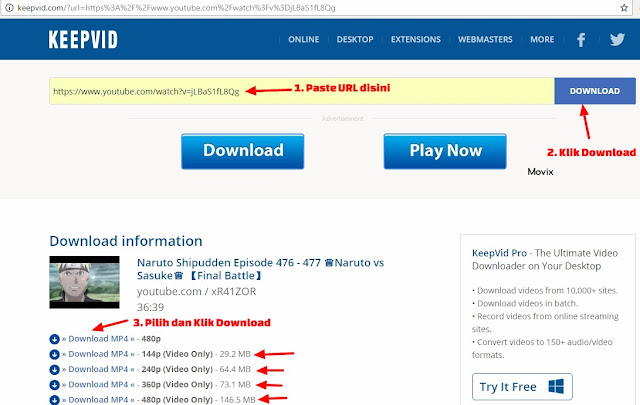Select the duration text '36:39'
This screenshot has height=405, width=640.
150,307
